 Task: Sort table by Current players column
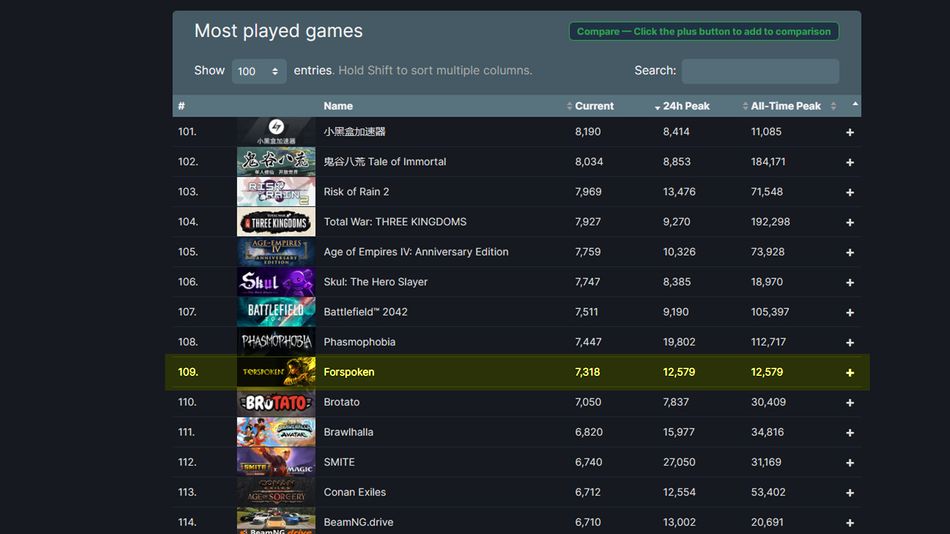tap(594, 106)
